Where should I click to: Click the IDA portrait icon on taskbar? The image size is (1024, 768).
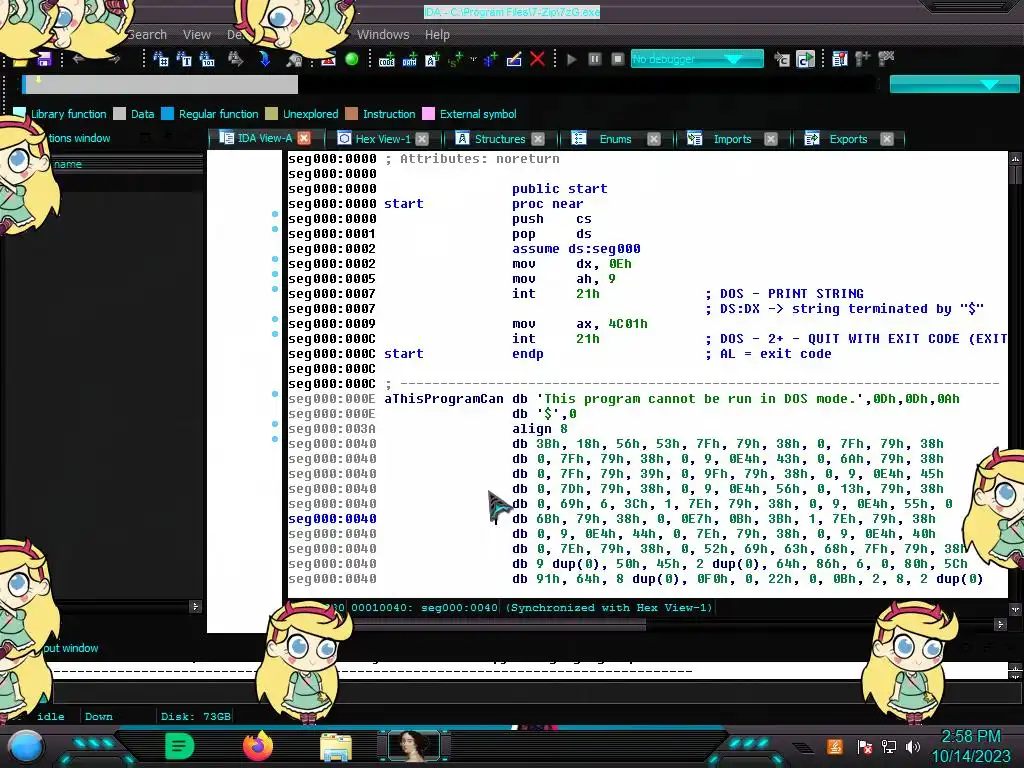[x=413, y=746]
